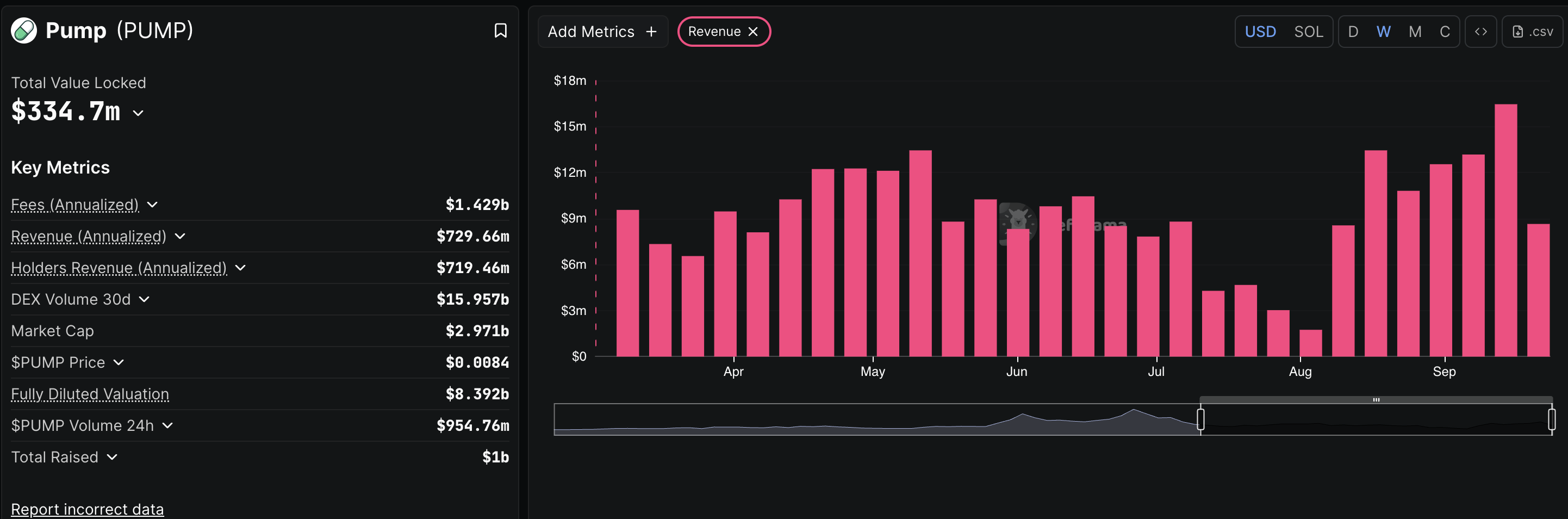Click the Pump logo icon
1568x519 pixels.
click(24, 30)
